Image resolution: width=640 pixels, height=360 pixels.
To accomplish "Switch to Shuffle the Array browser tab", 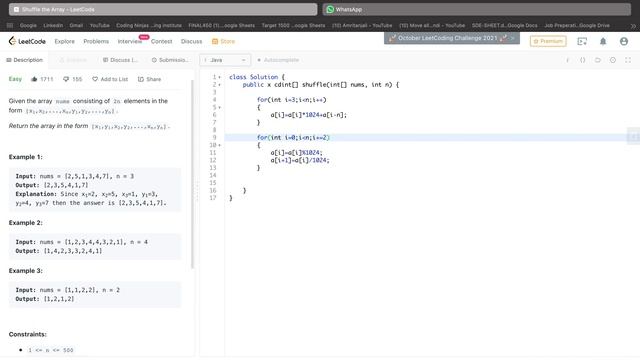I will coord(163,9).
